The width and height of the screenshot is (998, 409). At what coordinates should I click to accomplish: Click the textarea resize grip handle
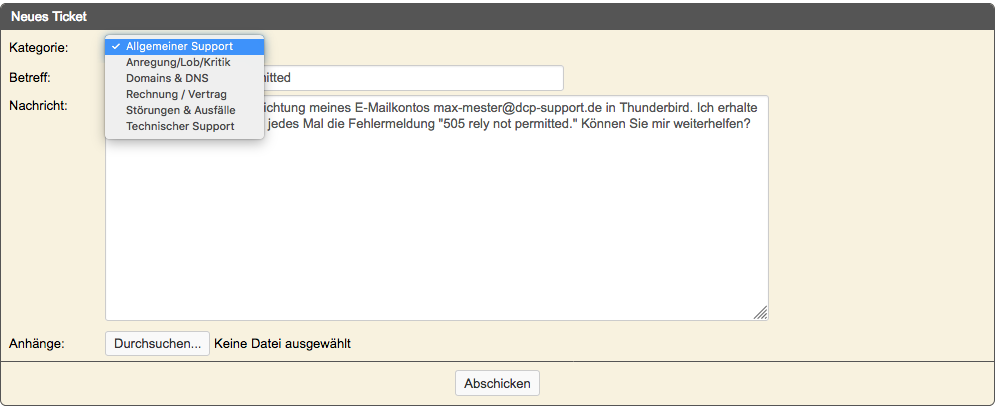[x=761, y=312]
